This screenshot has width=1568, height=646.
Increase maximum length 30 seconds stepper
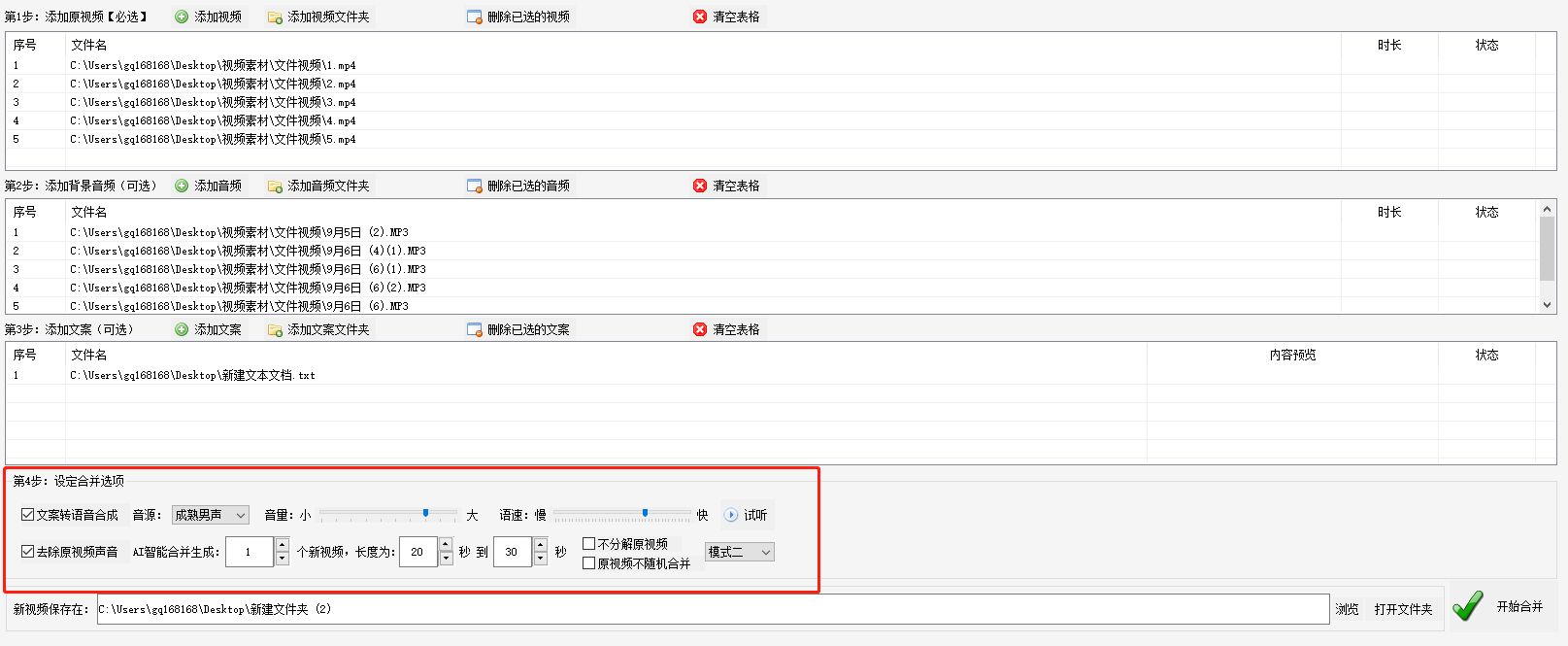click(x=541, y=545)
